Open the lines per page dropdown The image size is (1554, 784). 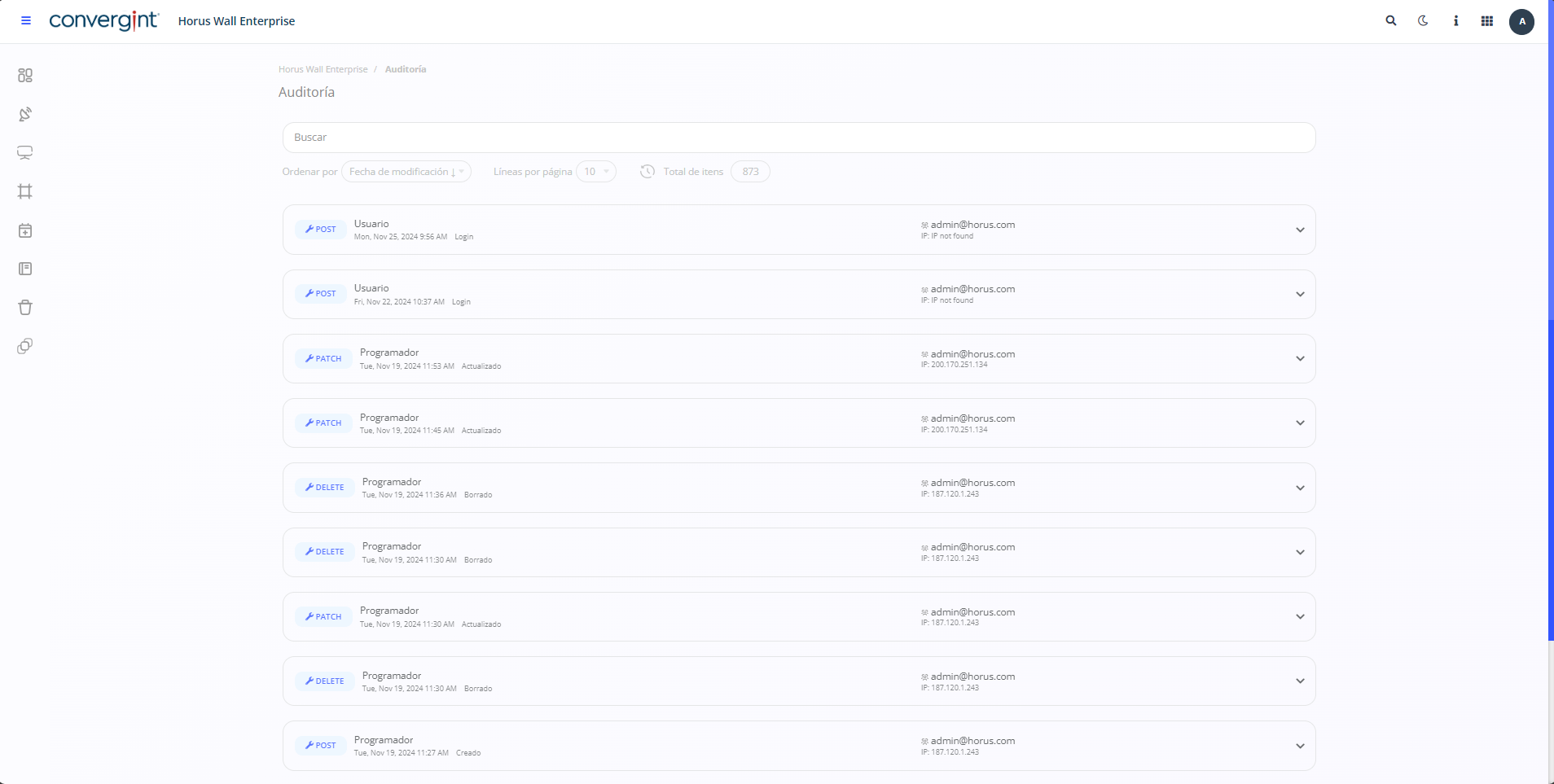point(595,172)
